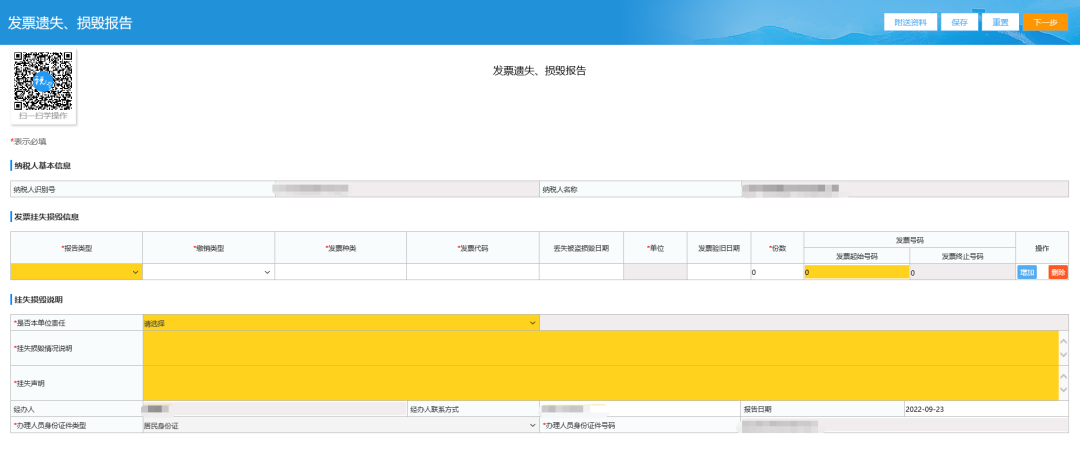1080x459 pixels.
Task: Expand the 办理人员身份证件类型 dropdown
Action: [x=340, y=425]
